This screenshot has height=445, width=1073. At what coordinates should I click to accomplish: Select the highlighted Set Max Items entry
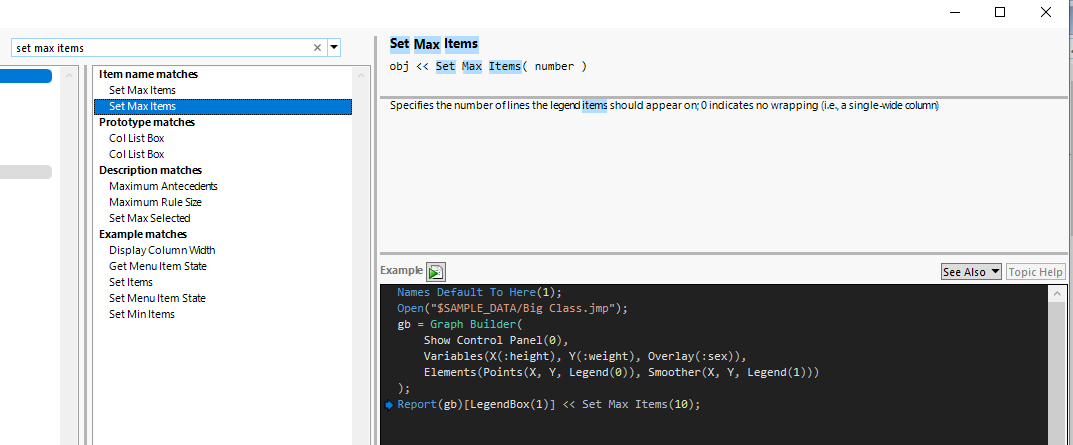(142, 106)
